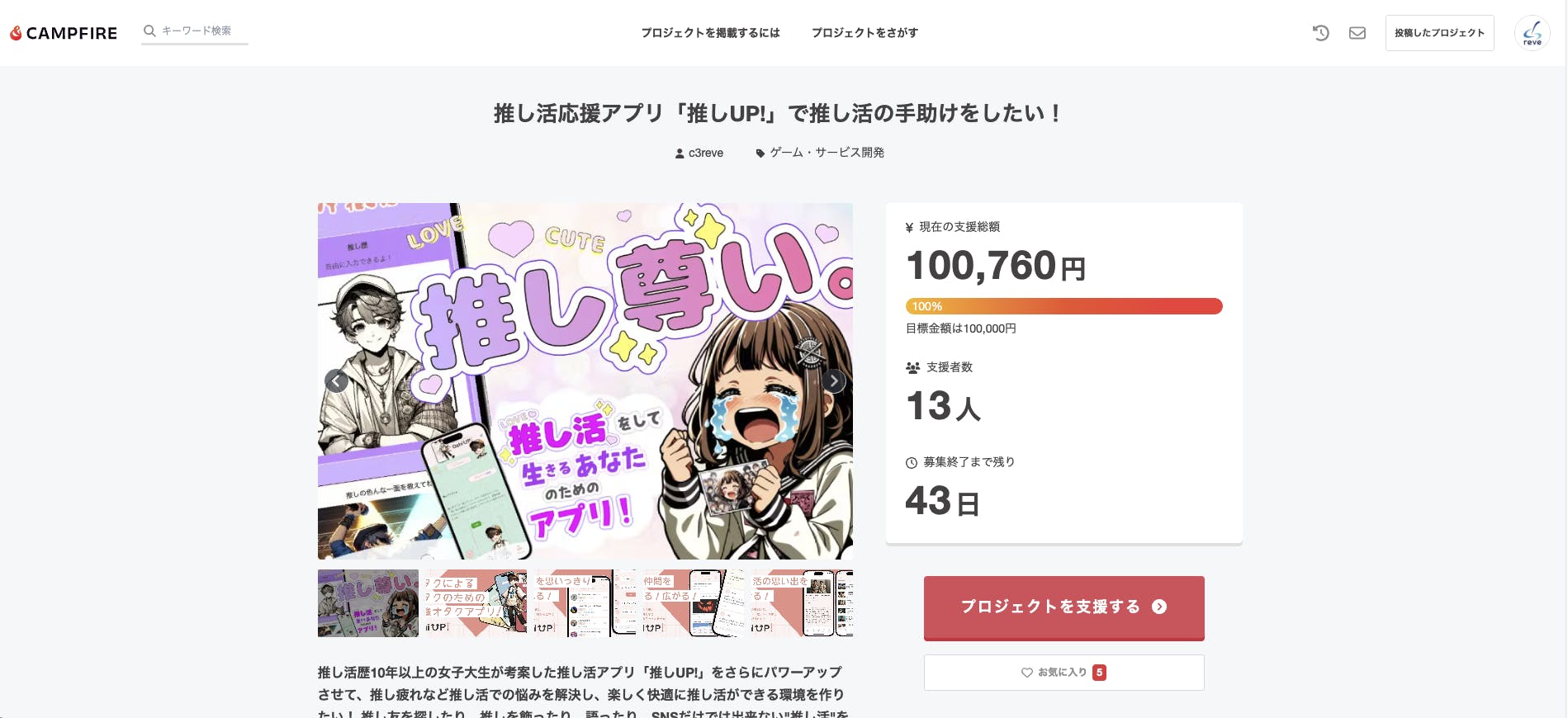The width and height of the screenshot is (1568, 718).
Task: Click プロジェクトを支援する button
Action: click(x=1063, y=607)
